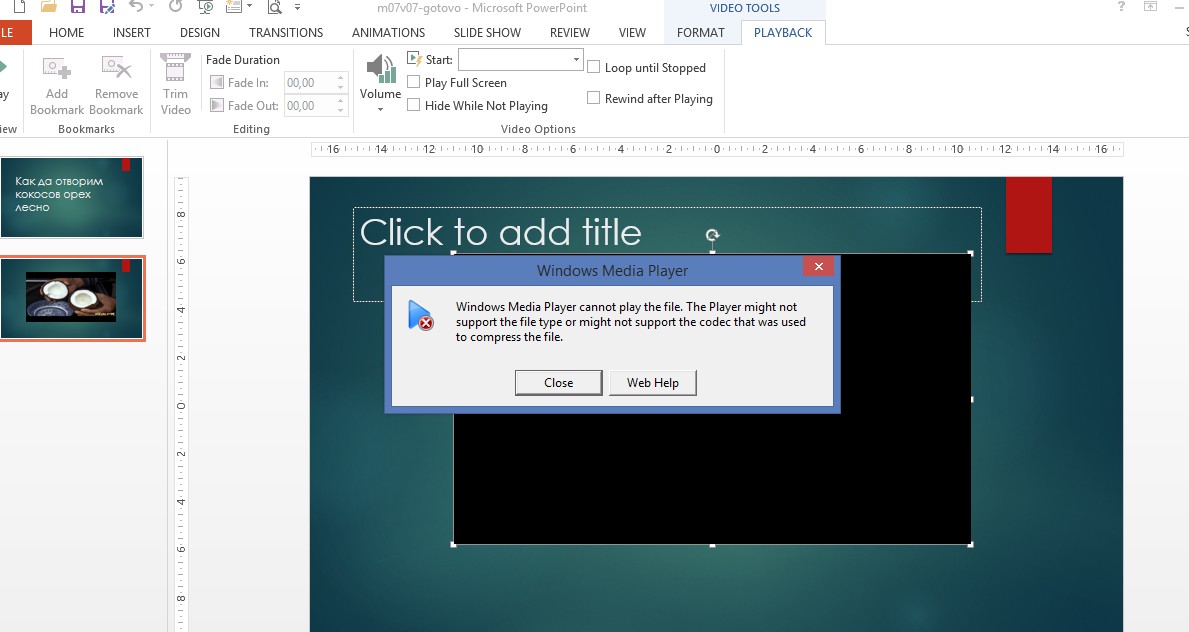Dismiss dialog with the red X button
1189x632 pixels.
click(x=818, y=266)
